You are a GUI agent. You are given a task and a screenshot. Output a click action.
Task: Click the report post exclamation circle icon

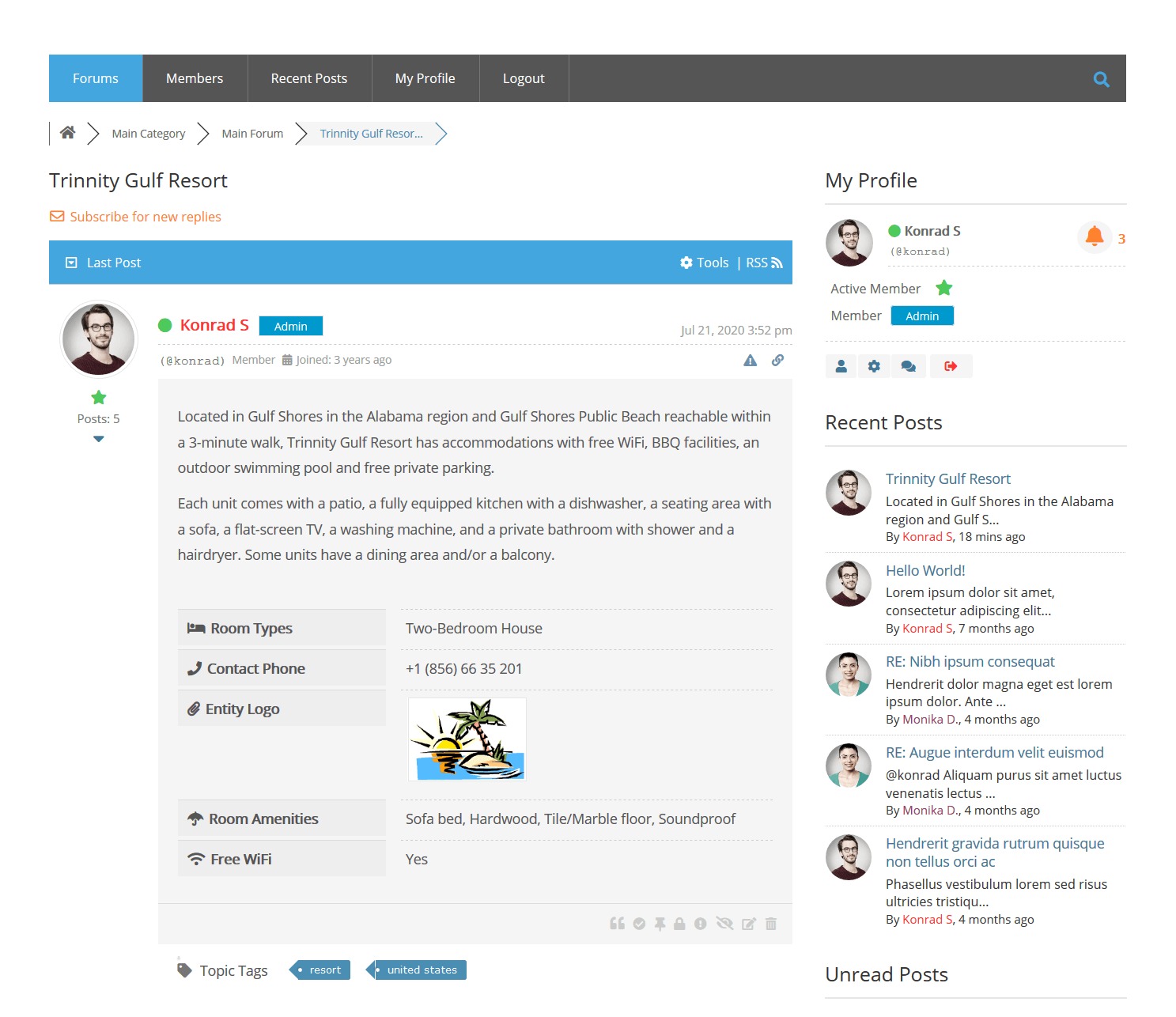[x=700, y=924]
